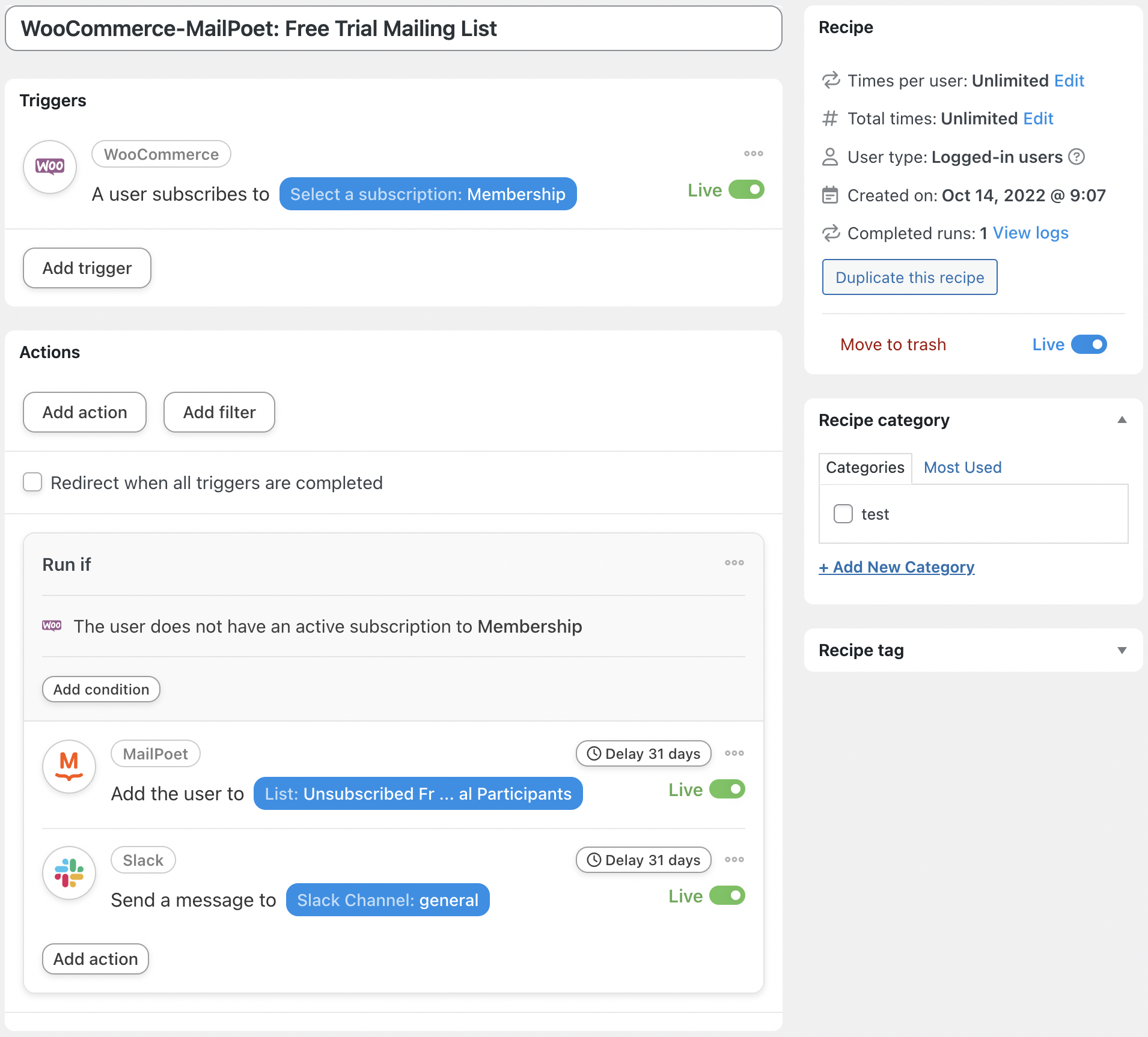The width and height of the screenshot is (1148, 1037).
Task: Click the MailPoet integration label pill
Action: (x=156, y=754)
